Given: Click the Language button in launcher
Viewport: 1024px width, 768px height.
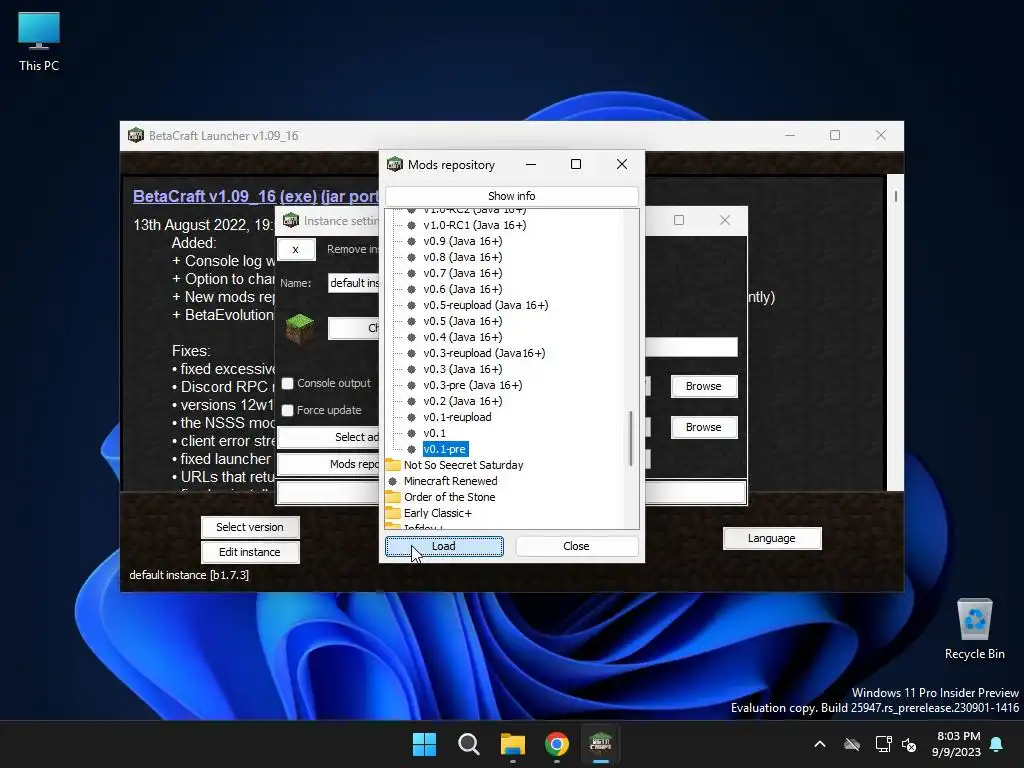Looking at the screenshot, I should coord(772,538).
